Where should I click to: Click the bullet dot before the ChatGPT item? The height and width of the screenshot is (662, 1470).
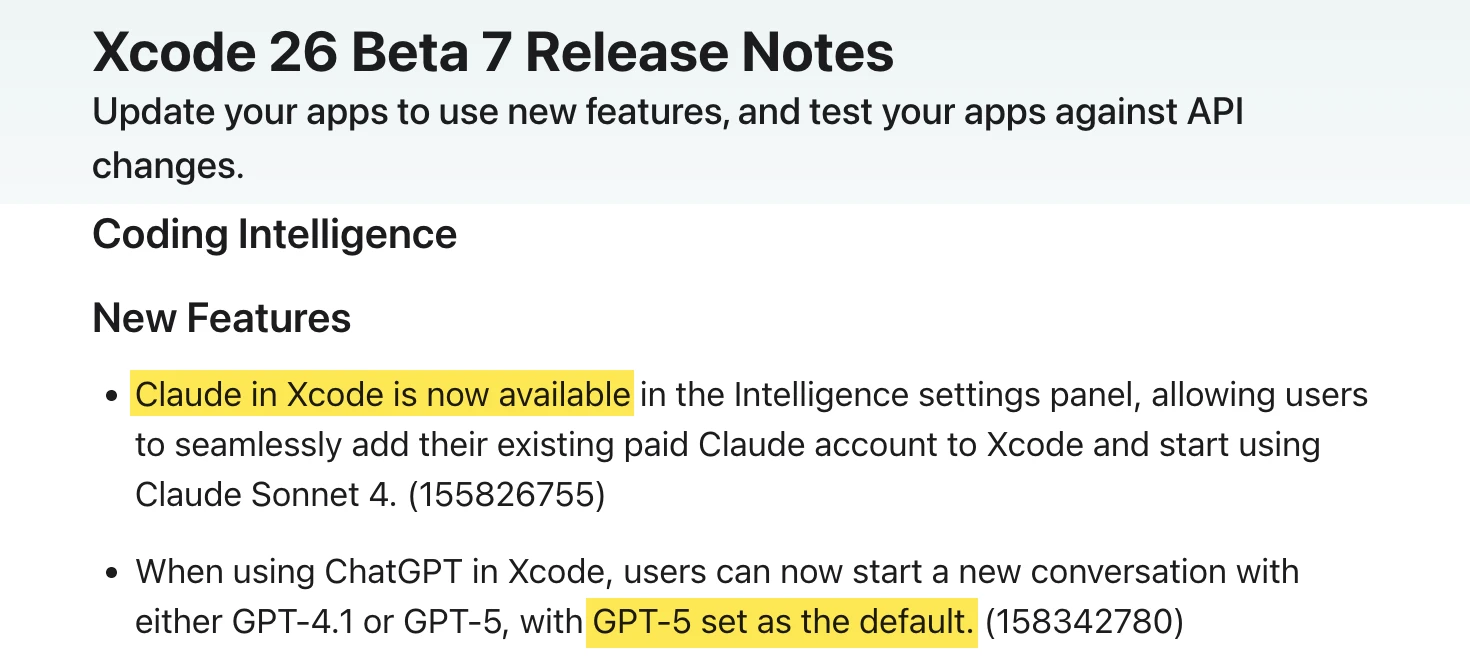point(113,574)
